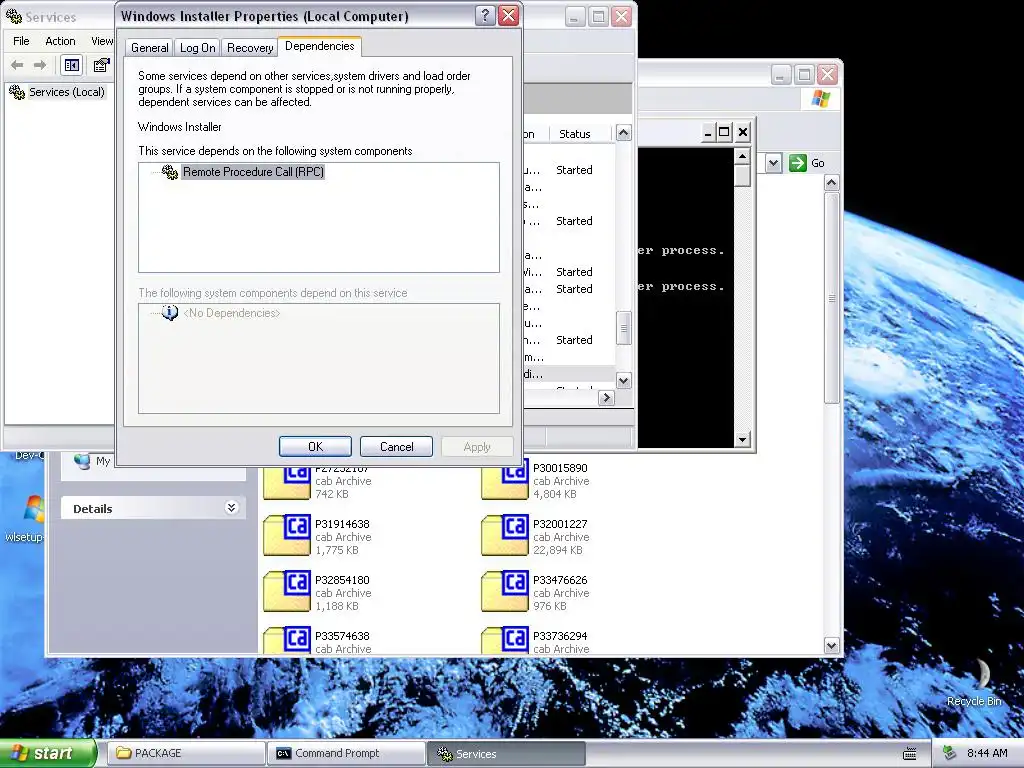
Task: Open the Recycle Bin desktop icon
Action: tap(974, 682)
